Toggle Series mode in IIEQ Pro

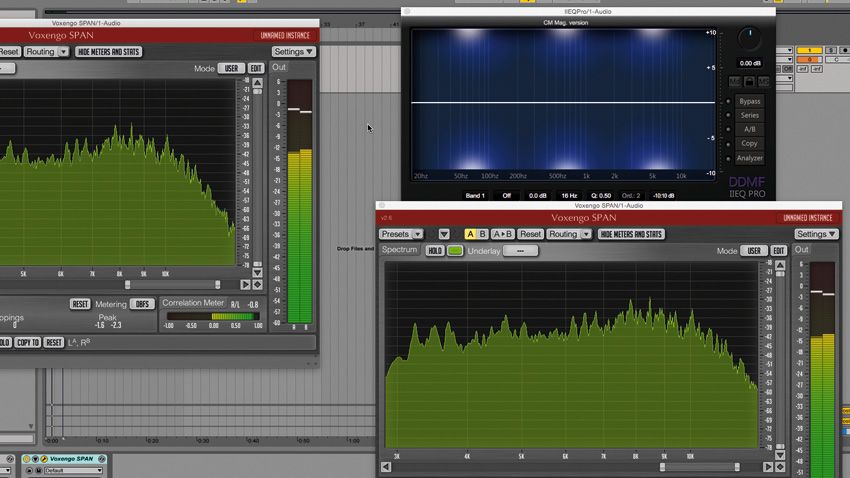click(750, 115)
